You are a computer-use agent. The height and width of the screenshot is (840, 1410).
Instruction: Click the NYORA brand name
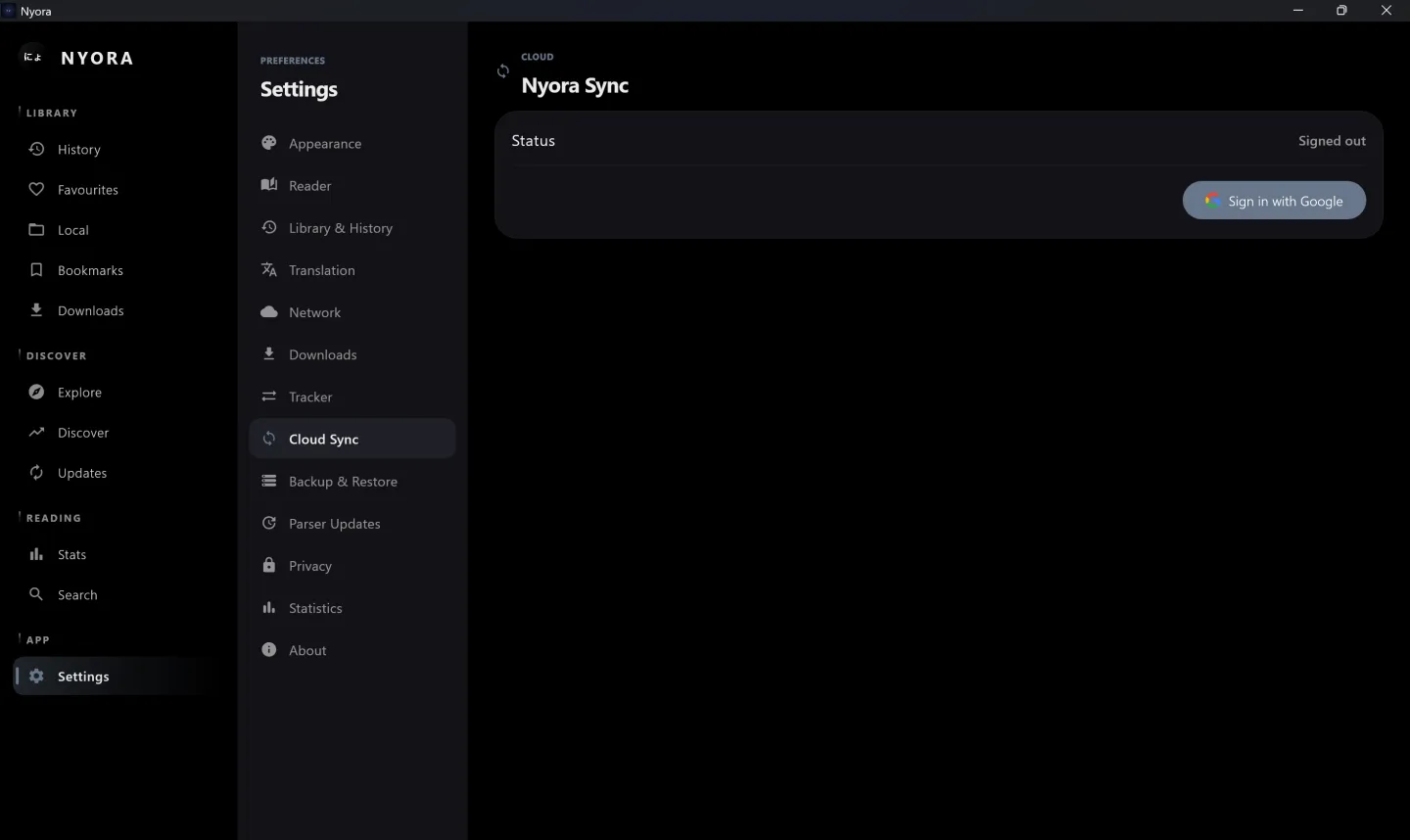click(97, 58)
